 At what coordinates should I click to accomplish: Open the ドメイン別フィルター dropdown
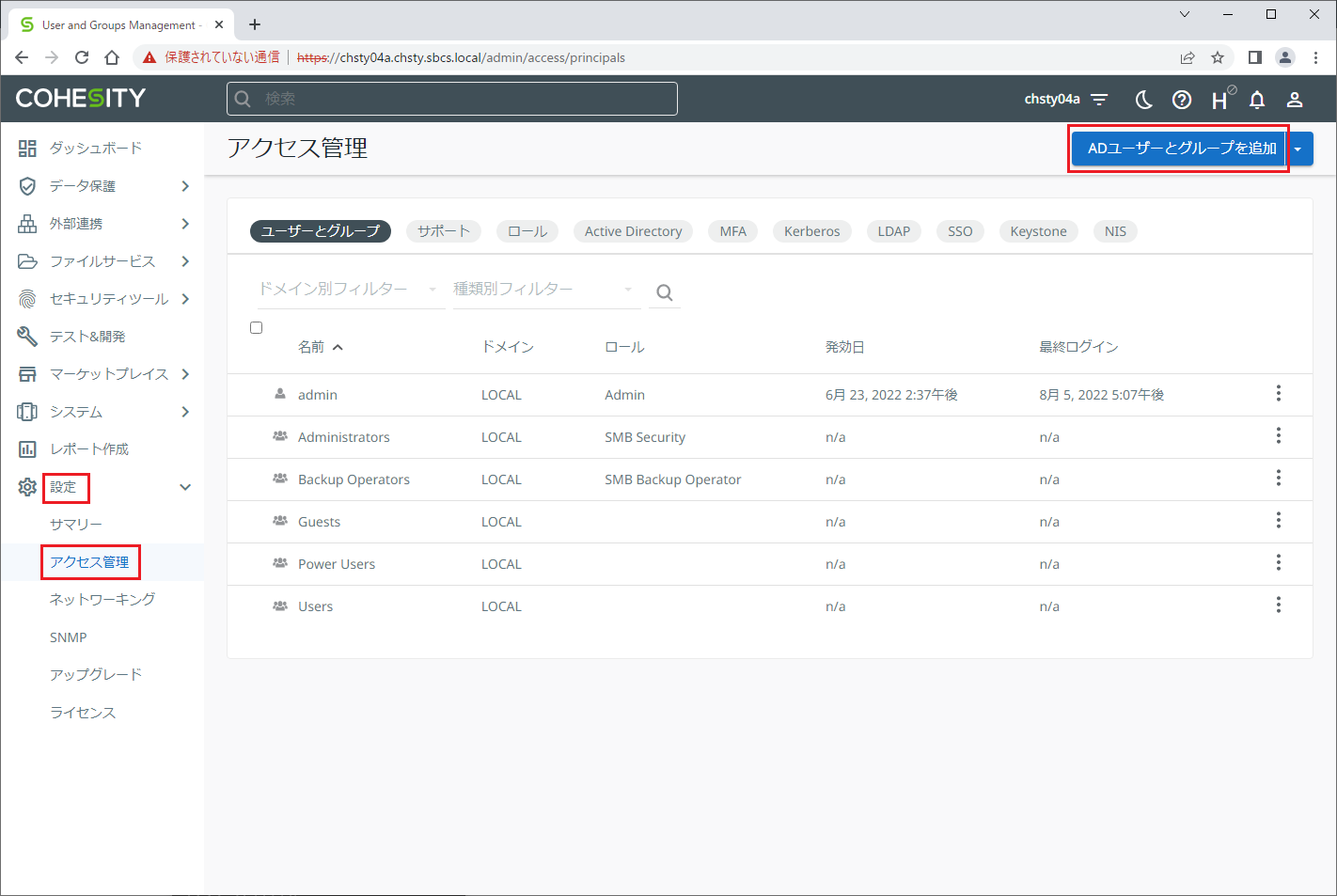(350, 290)
